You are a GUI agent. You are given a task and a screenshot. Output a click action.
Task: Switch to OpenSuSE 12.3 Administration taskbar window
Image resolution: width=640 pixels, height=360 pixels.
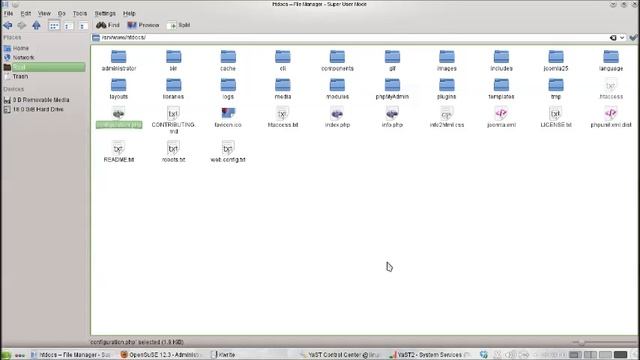click(x=160, y=355)
